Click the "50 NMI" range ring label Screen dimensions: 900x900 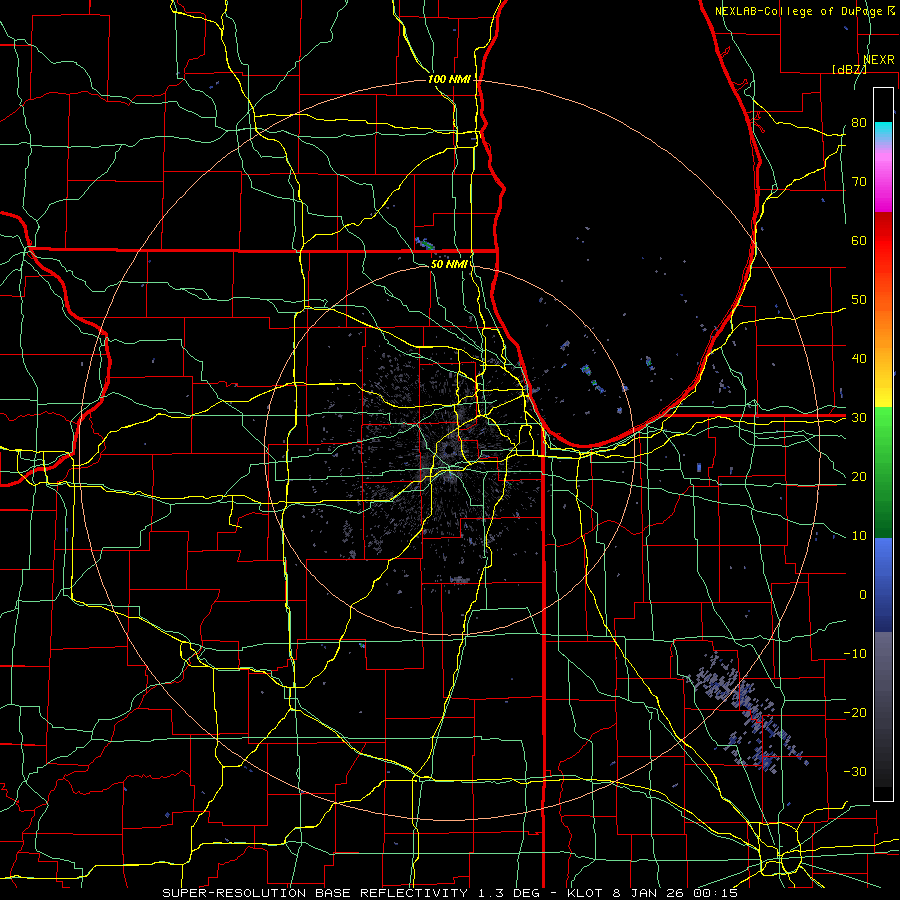449,264
